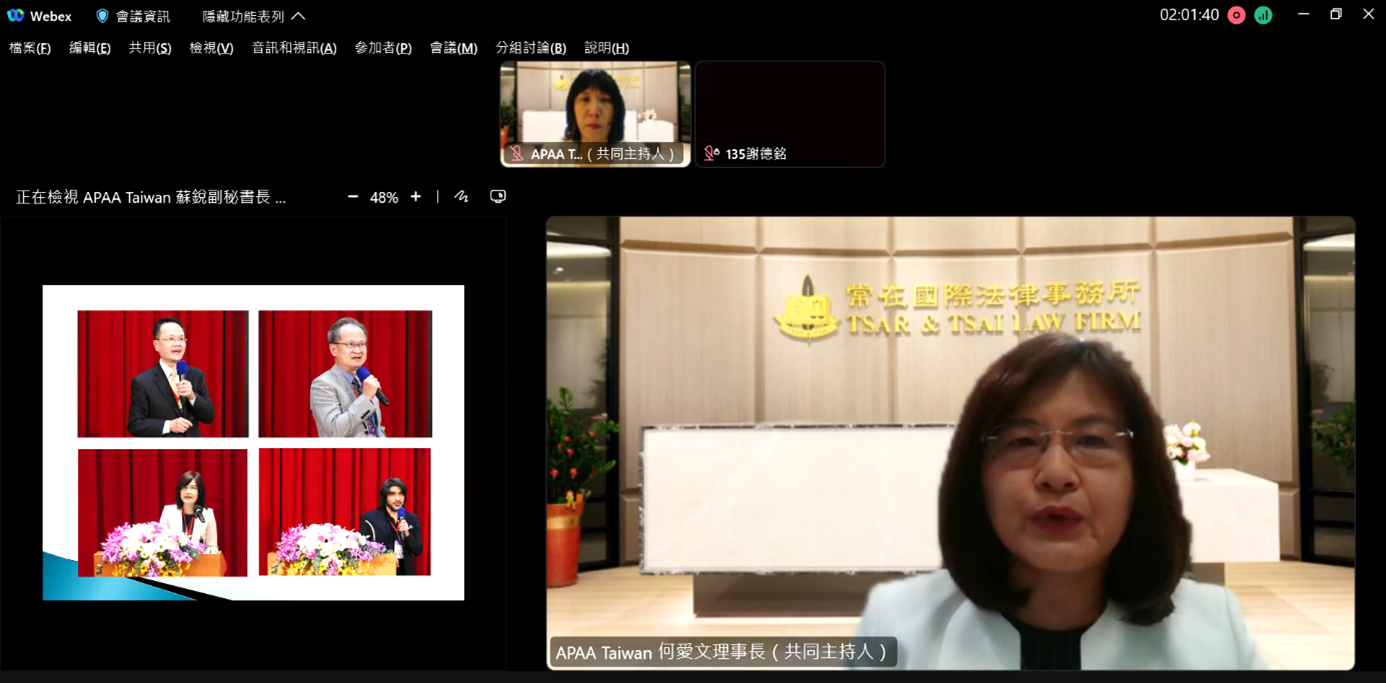Click the viewing label 正在檢視 APAA Taiwan 蘇銳副秘書長
The height and width of the screenshot is (683, 1386).
151,198
